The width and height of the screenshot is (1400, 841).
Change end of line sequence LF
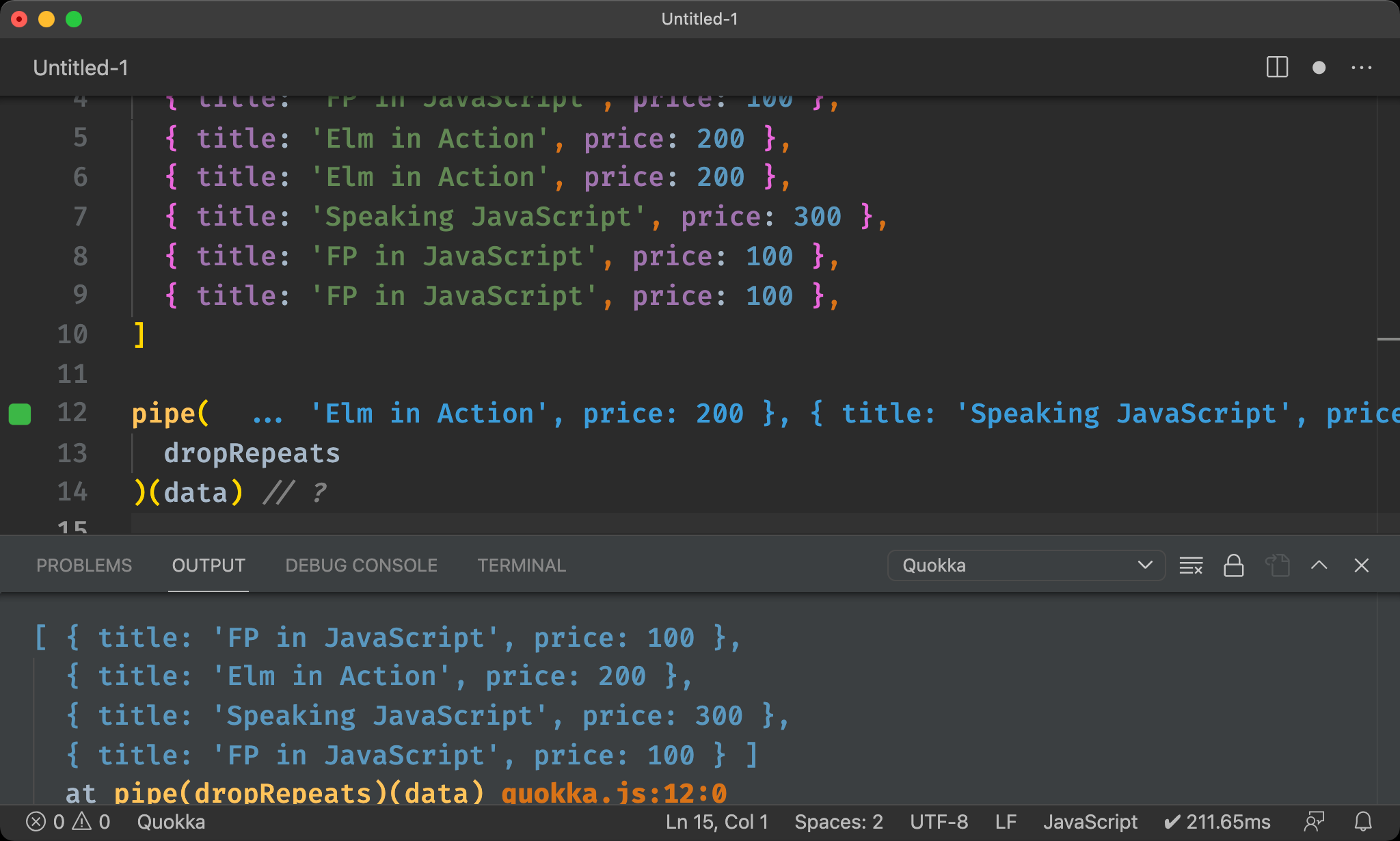1006,822
